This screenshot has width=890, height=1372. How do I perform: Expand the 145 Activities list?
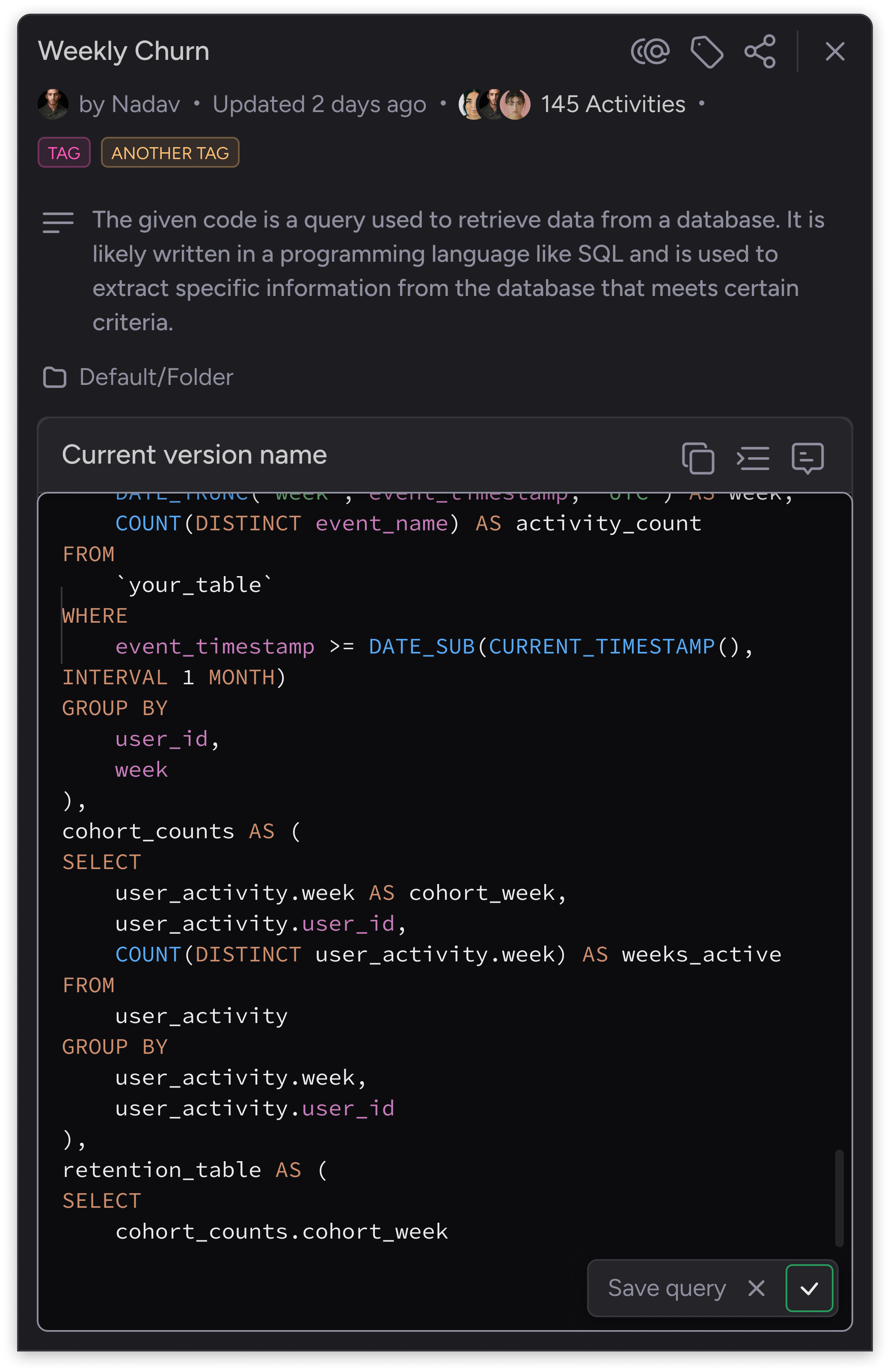[x=612, y=104]
